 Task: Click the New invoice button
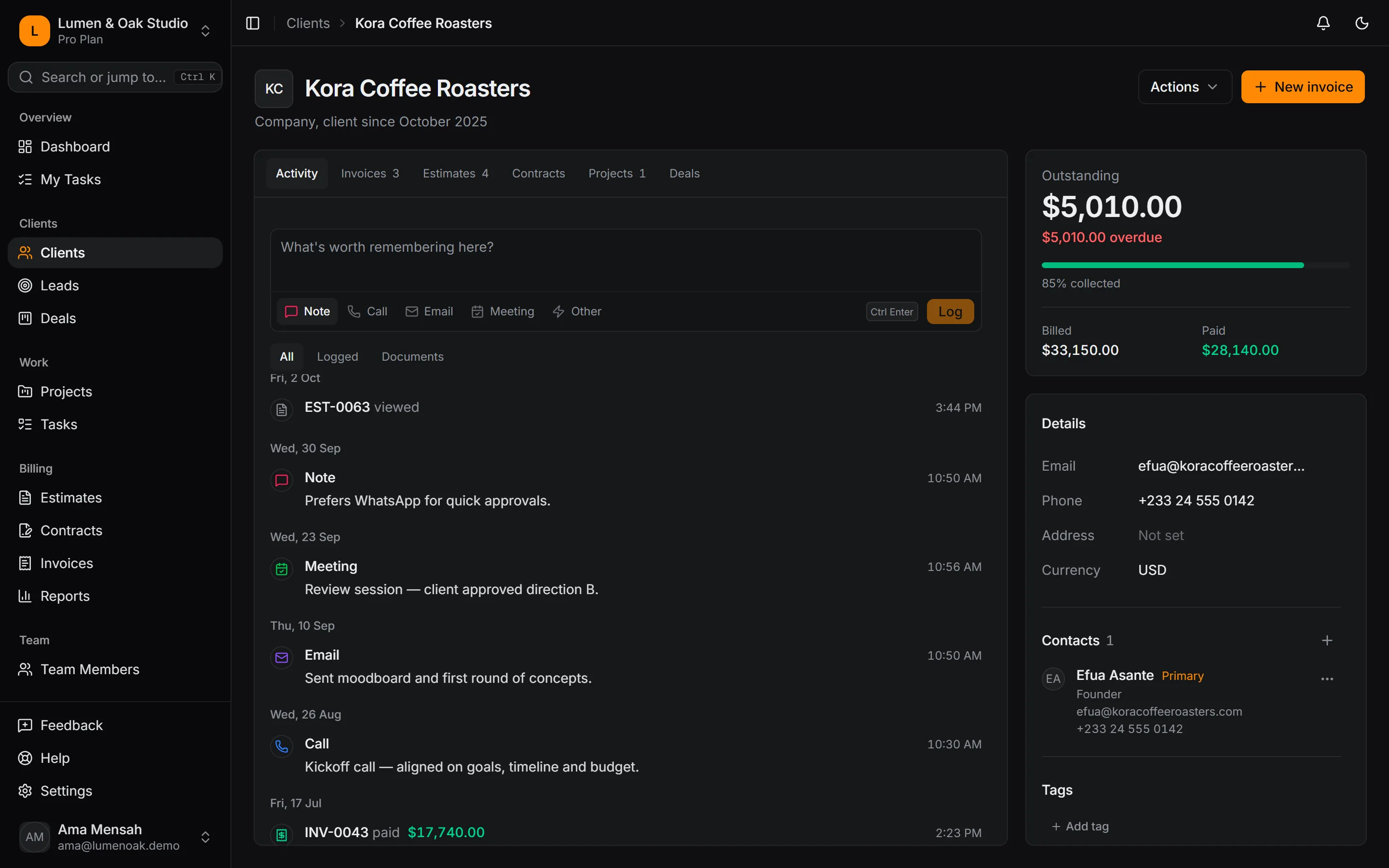coord(1302,87)
